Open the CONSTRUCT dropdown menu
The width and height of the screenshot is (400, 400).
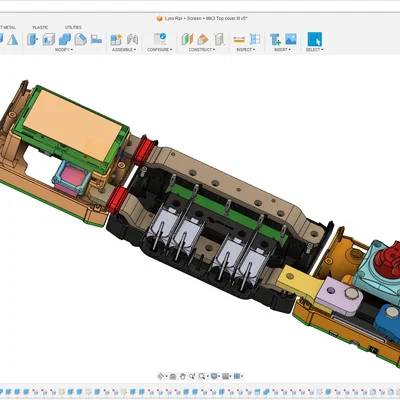point(202,50)
